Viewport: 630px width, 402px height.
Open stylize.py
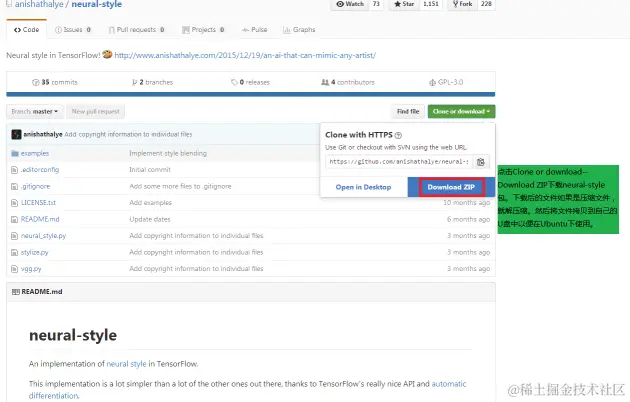(35, 252)
